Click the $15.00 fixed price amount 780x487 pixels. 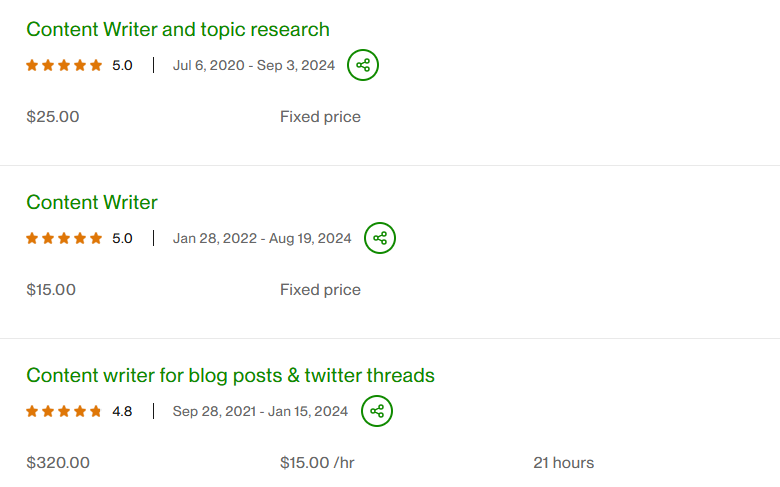pyautogui.click(x=51, y=290)
